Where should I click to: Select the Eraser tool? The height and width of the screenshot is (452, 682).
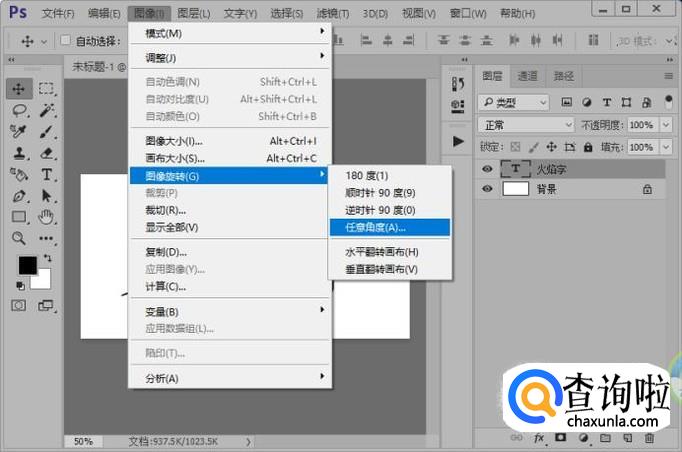click(x=46, y=153)
